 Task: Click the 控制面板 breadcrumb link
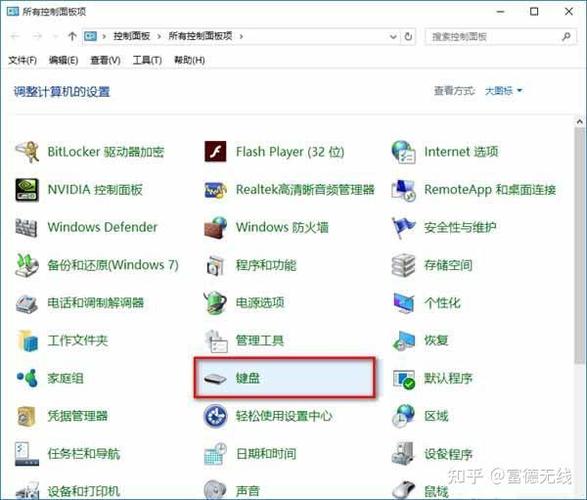132,36
